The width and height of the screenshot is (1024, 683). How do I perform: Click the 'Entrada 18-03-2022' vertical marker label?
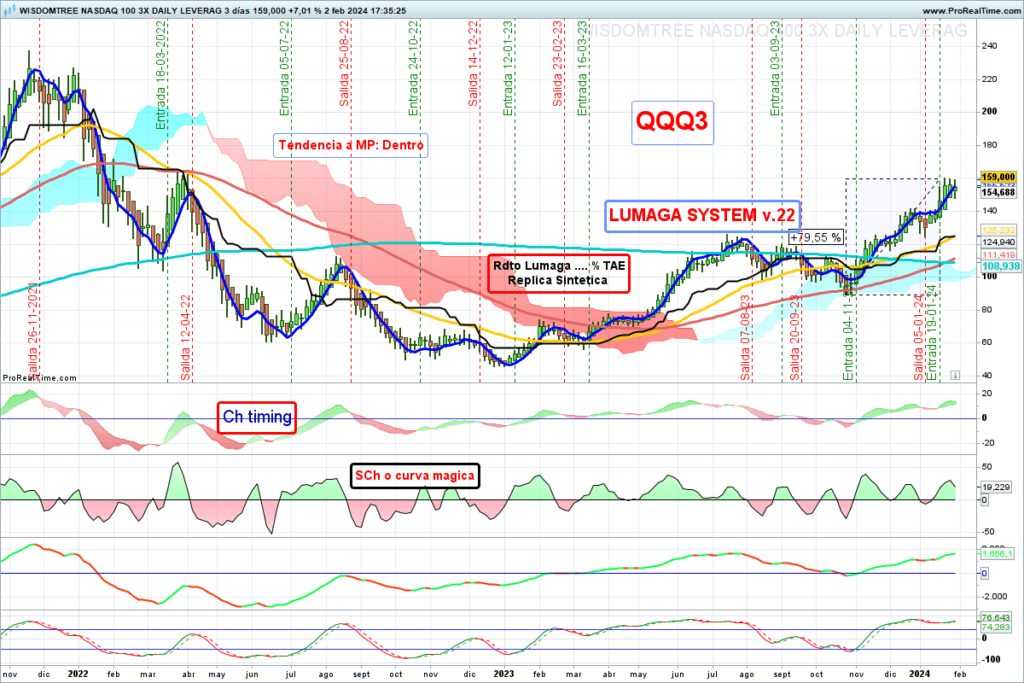[161, 75]
